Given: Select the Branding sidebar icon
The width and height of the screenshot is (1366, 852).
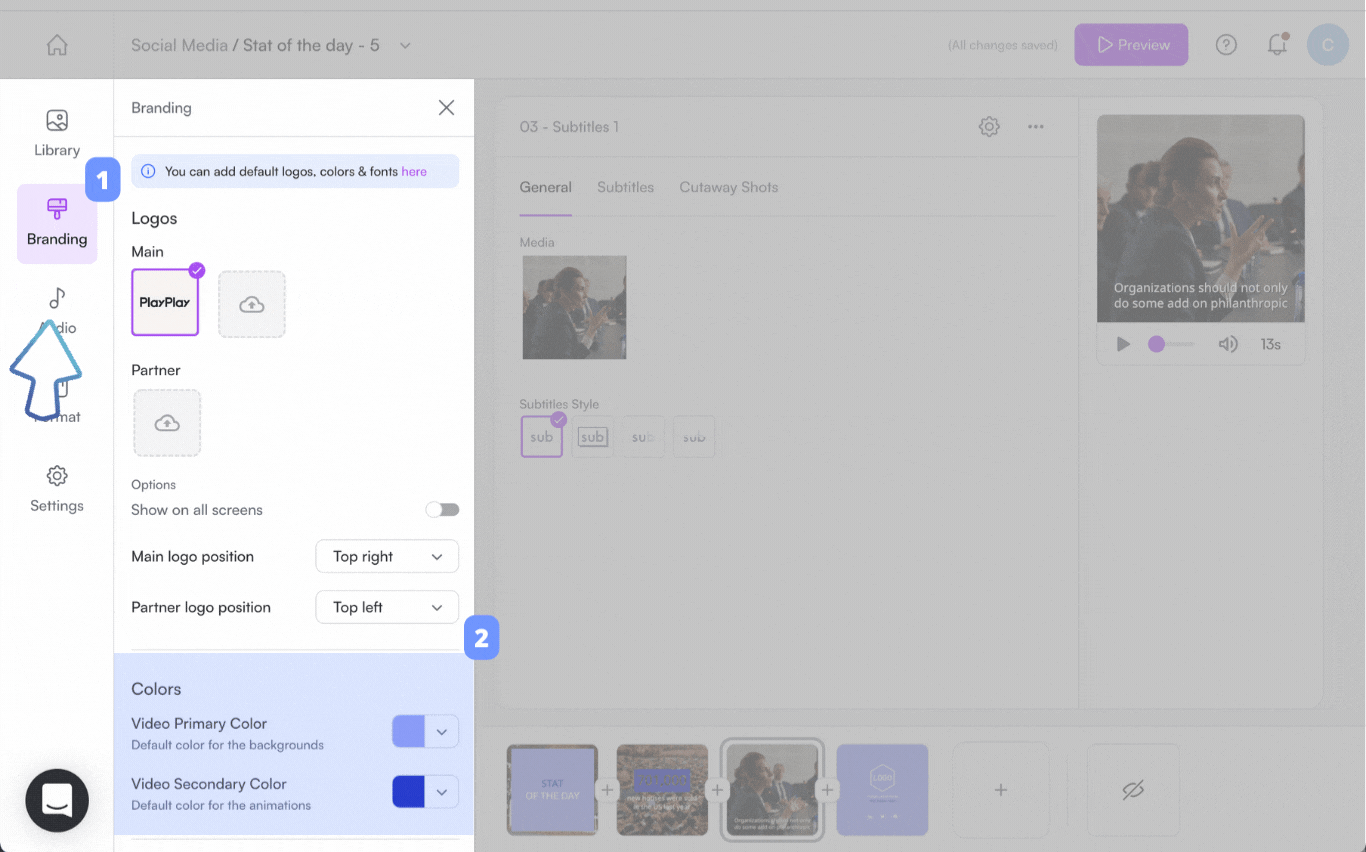Looking at the screenshot, I should pyautogui.click(x=56, y=222).
